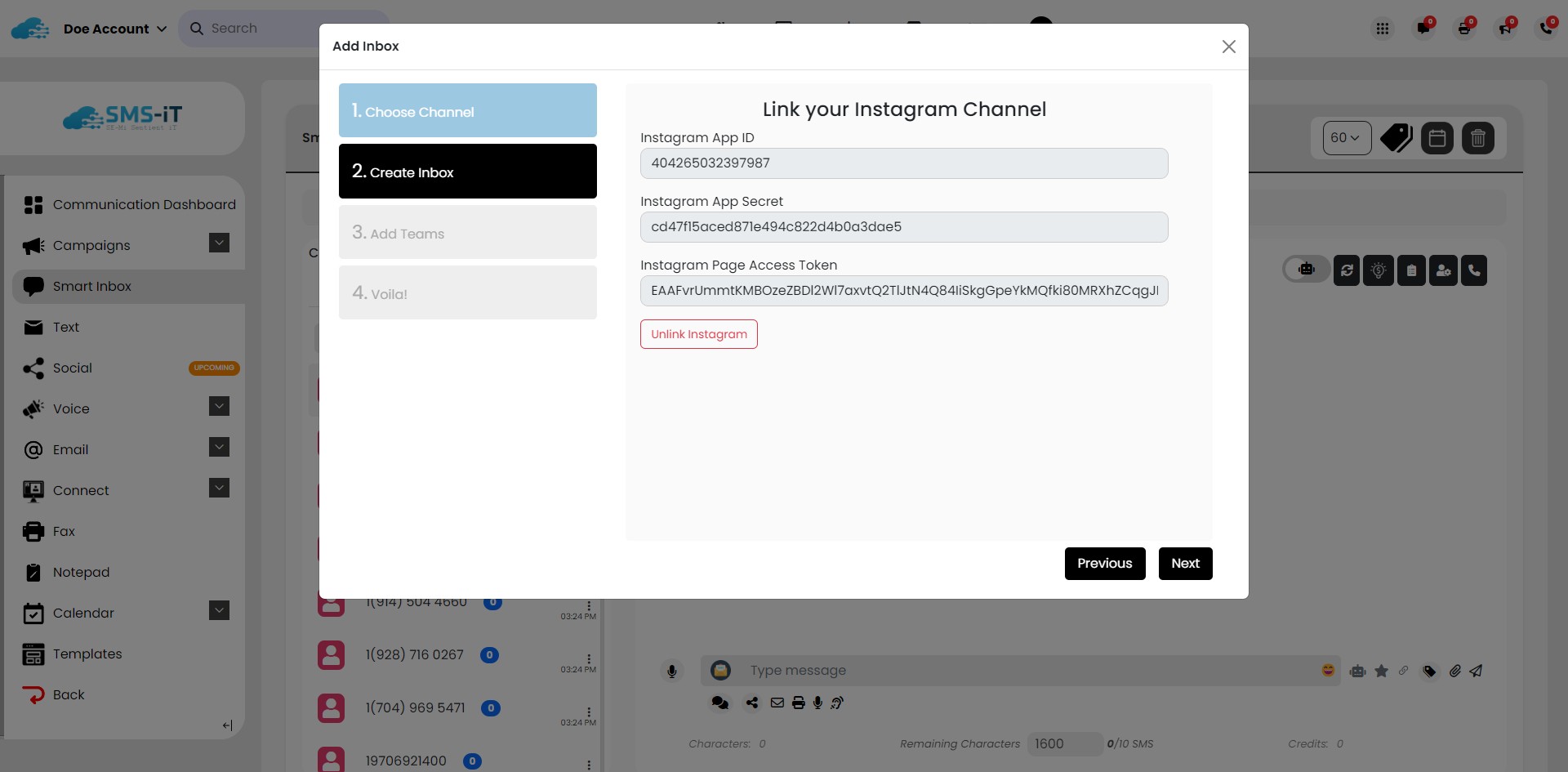Click the Instagram App Secret field
The height and width of the screenshot is (772, 1568).
[904, 227]
